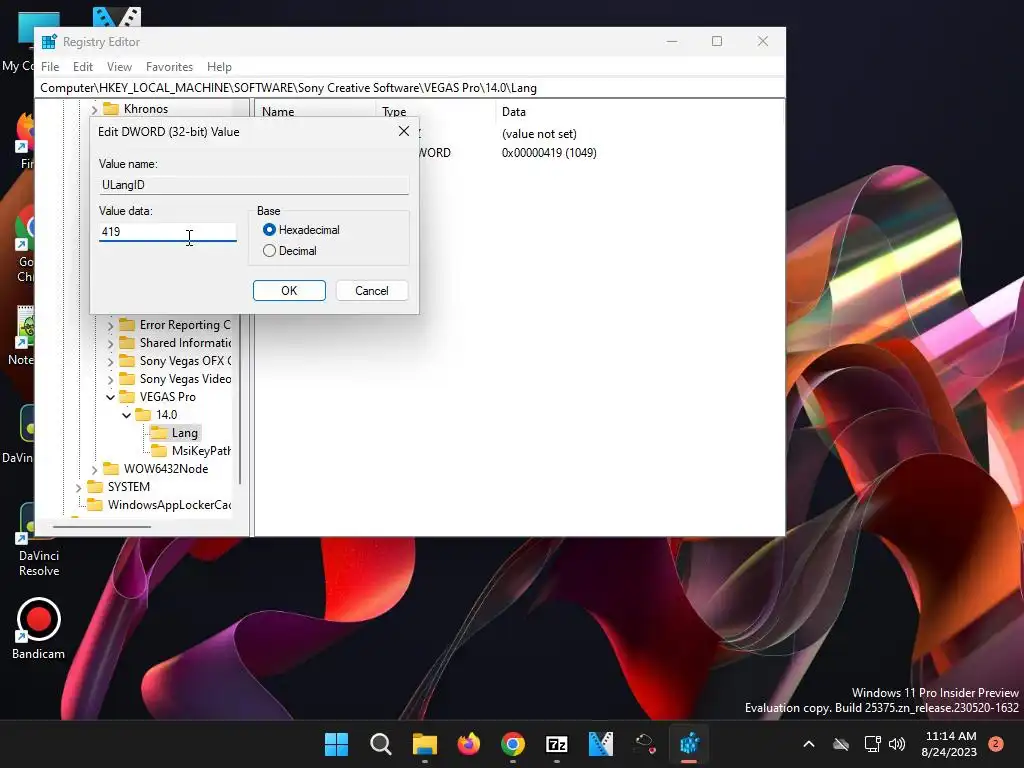Close the Registry Editor window
Image resolution: width=1024 pixels, height=768 pixels.
(x=762, y=41)
